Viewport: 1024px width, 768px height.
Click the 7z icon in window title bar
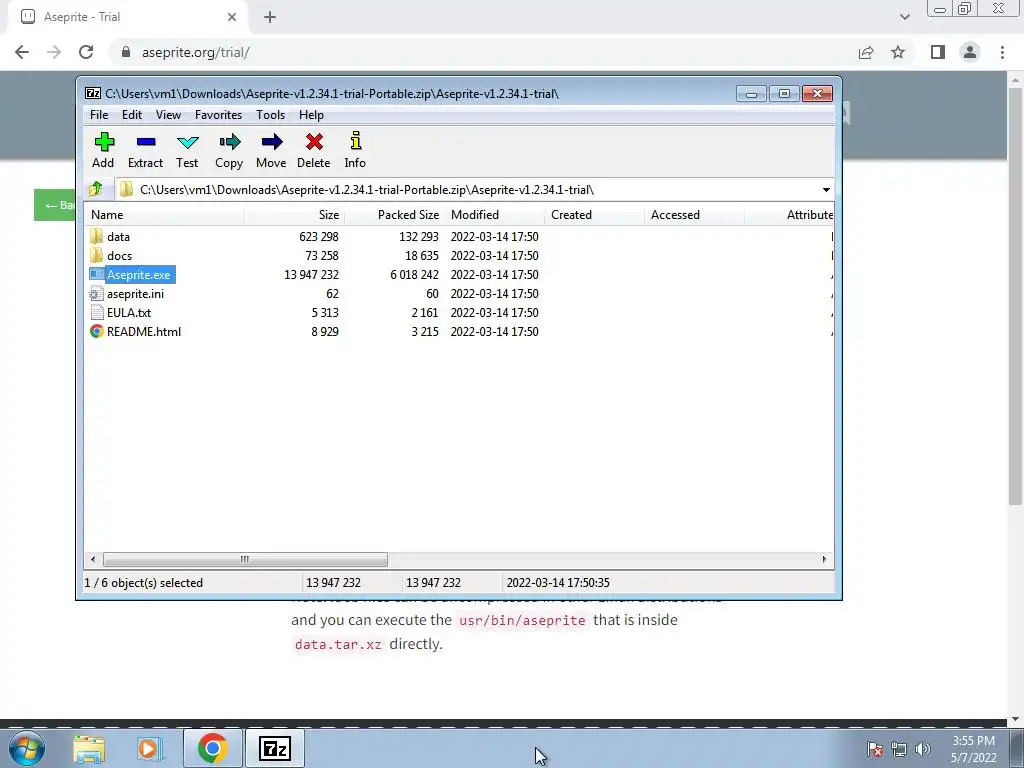[x=93, y=93]
